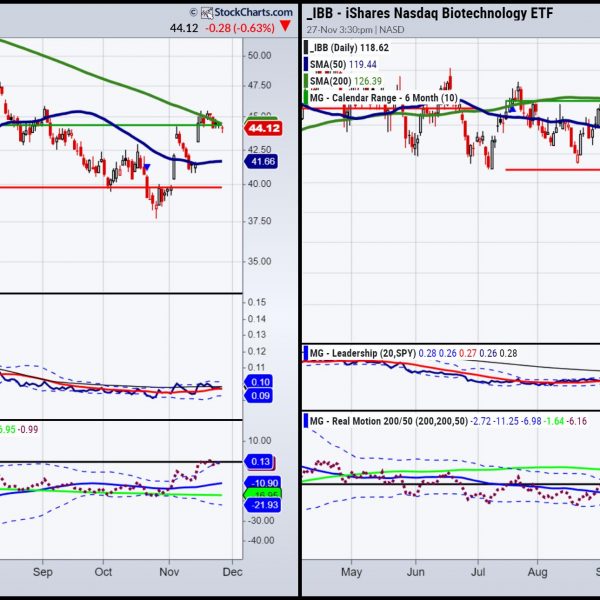Select the 42.50 price axis label
This screenshot has height=600, width=600.
point(259,149)
